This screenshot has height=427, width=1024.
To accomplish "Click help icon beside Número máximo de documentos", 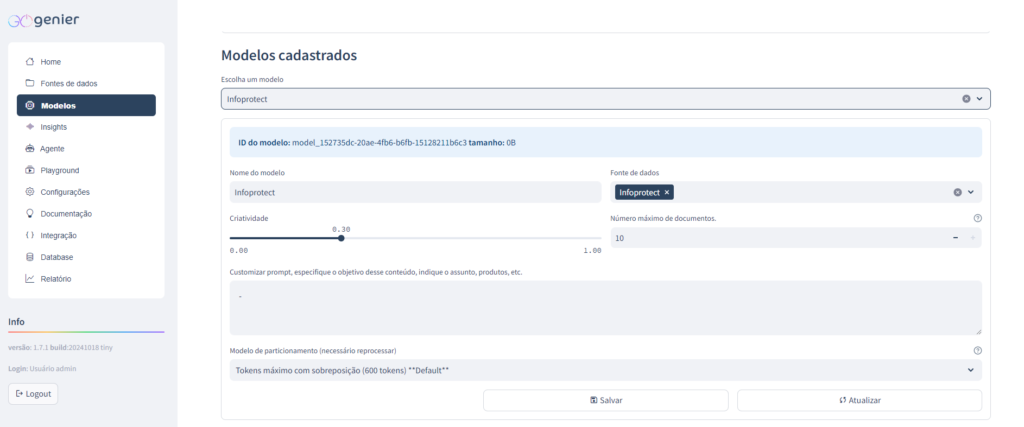I will pos(977,218).
